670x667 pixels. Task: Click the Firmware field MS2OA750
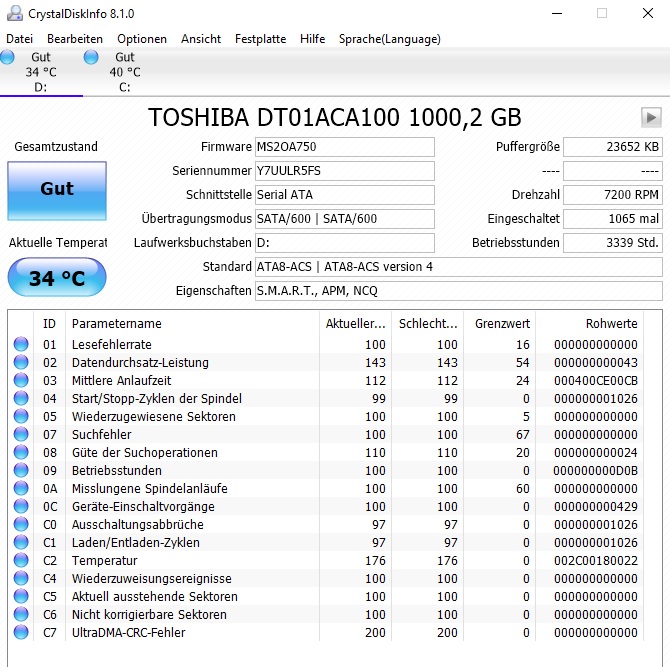point(345,147)
